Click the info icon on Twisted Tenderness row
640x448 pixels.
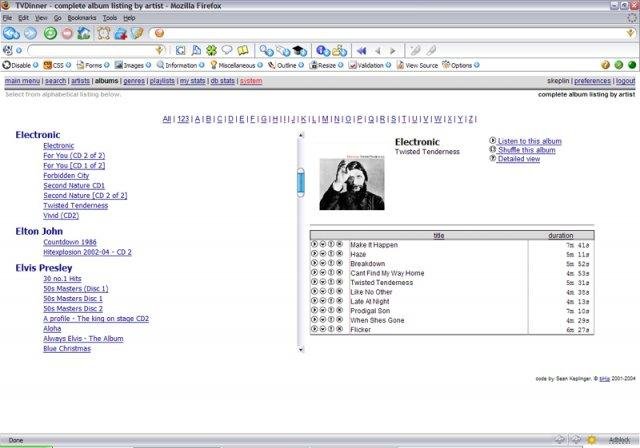(x=331, y=282)
